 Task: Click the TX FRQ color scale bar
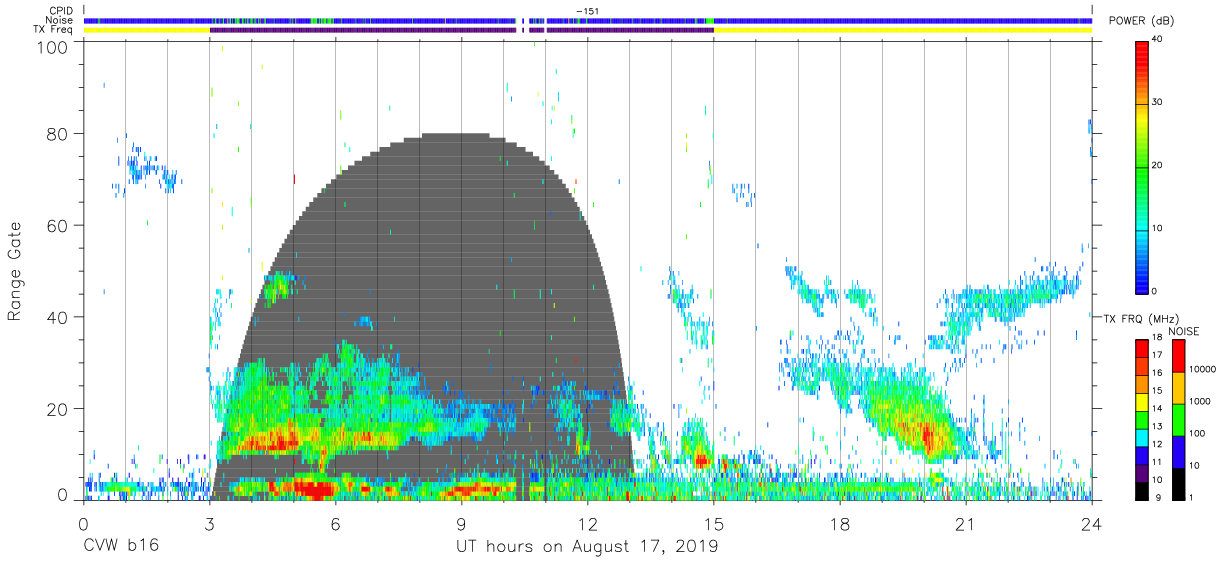pos(1142,418)
